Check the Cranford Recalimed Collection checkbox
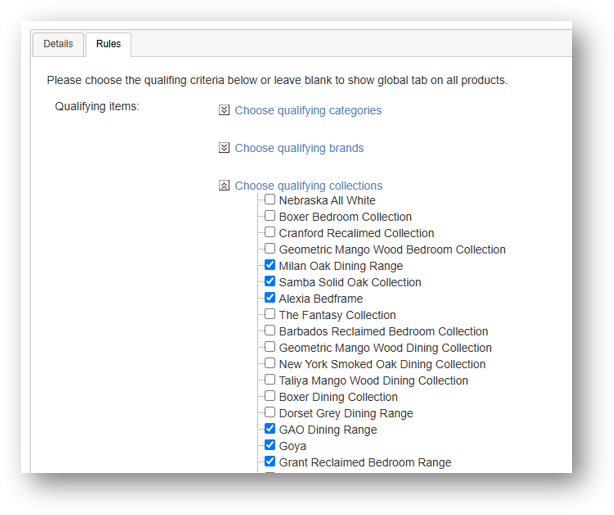The width and height of the screenshot is (614, 515). (270, 232)
